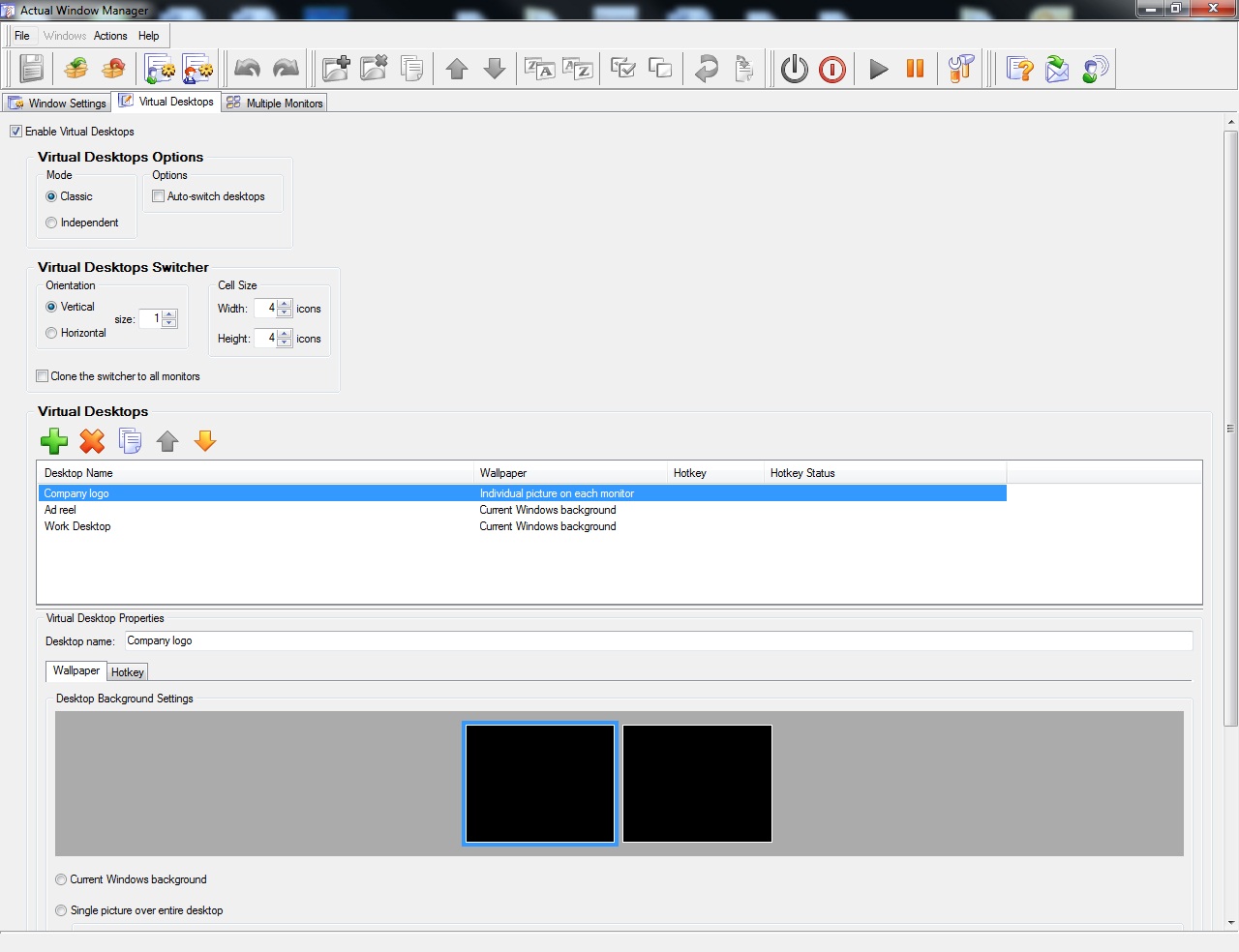Select Horizontal orientation
1239x952 pixels.
pos(51,333)
